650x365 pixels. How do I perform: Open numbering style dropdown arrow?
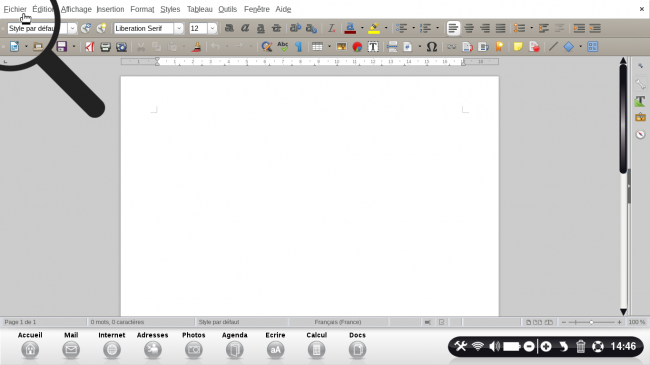pyautogui.click(x=437, y=28)
